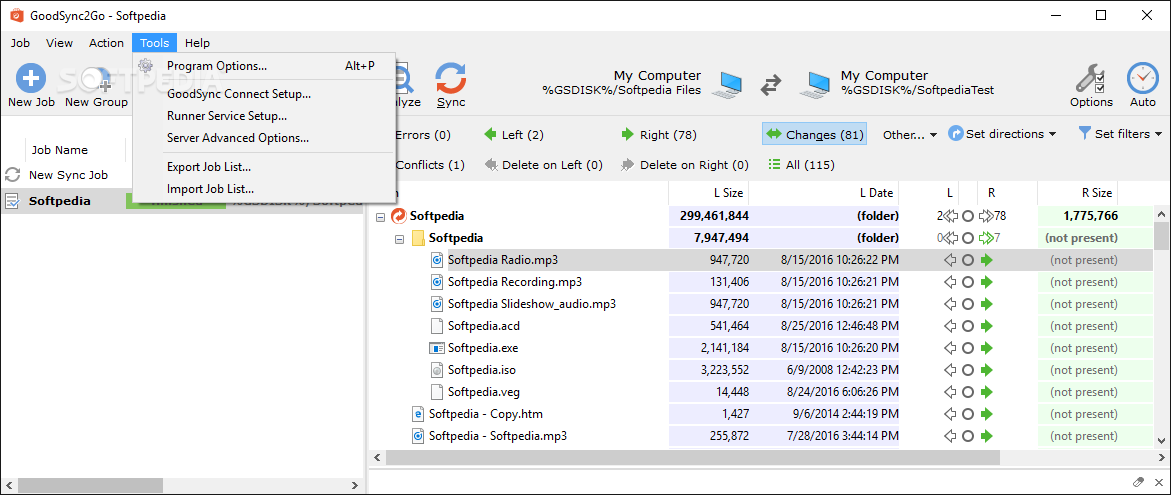Sort by the L Date column header
Viewport: 1171px width, 495px height.
(x=824, y=193)
